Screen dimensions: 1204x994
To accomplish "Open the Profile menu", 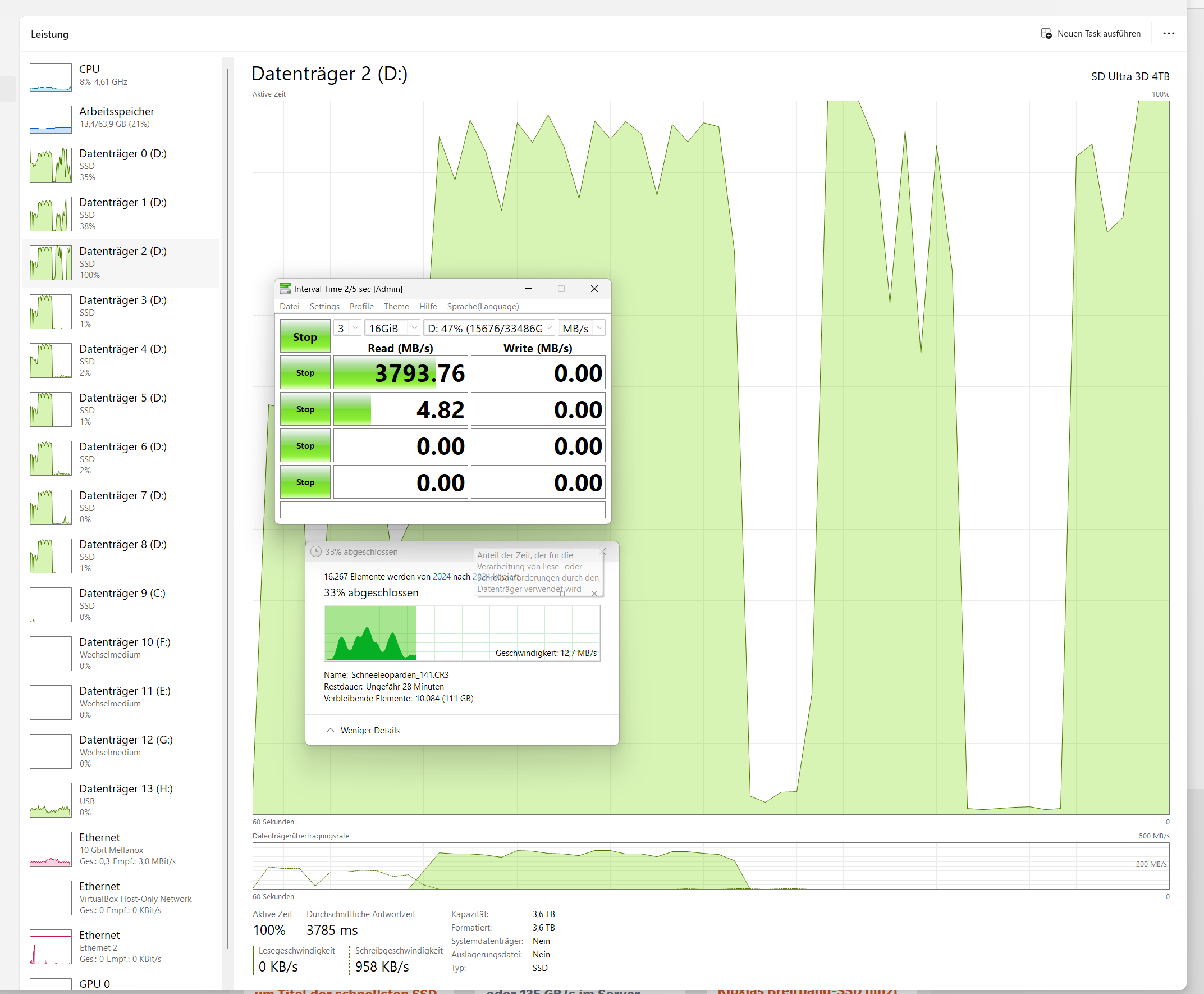I will click(361, 306).
